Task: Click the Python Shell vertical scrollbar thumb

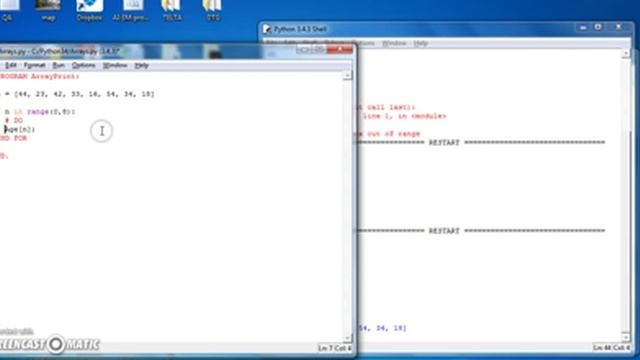Action: coord(626,231)
